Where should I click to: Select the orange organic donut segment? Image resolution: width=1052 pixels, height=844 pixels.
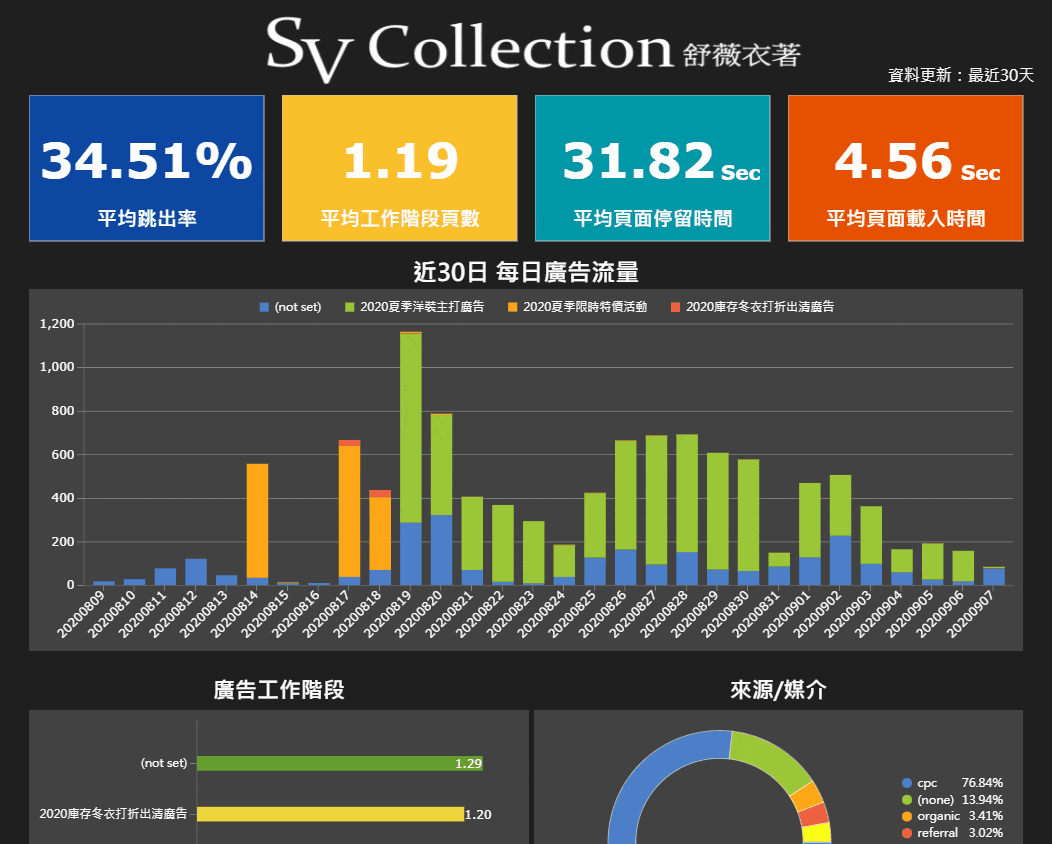coord(807,796)
